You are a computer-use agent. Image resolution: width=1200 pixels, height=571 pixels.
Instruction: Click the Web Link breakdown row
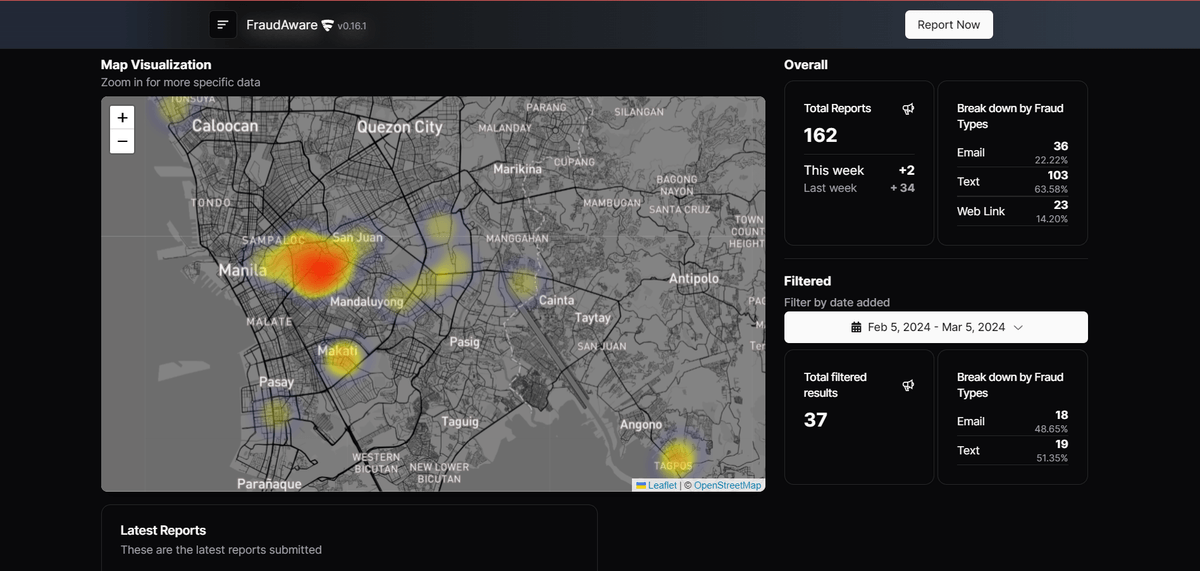click(1012, 211)
